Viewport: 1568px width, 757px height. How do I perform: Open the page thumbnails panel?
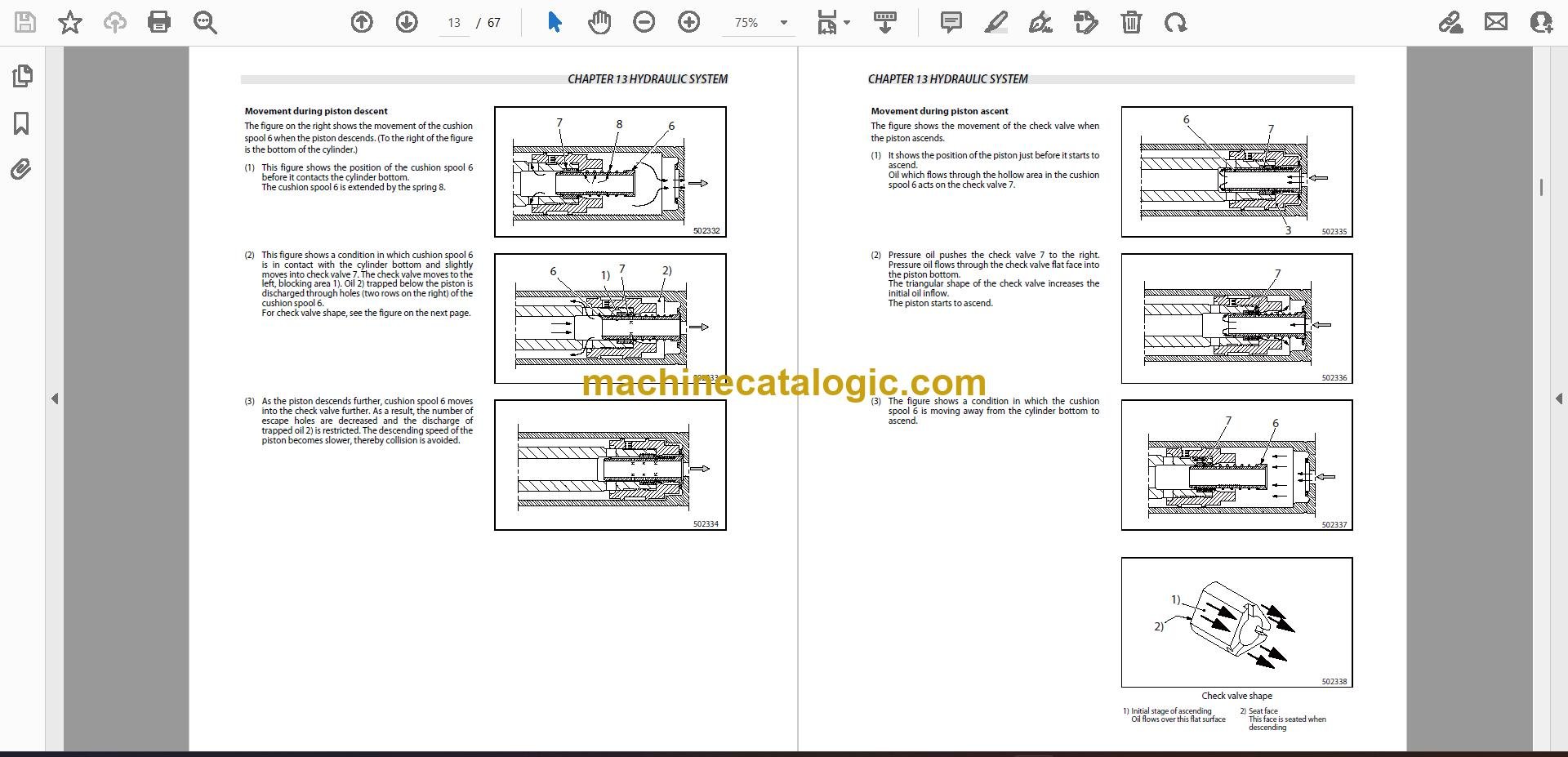point(22,76)
